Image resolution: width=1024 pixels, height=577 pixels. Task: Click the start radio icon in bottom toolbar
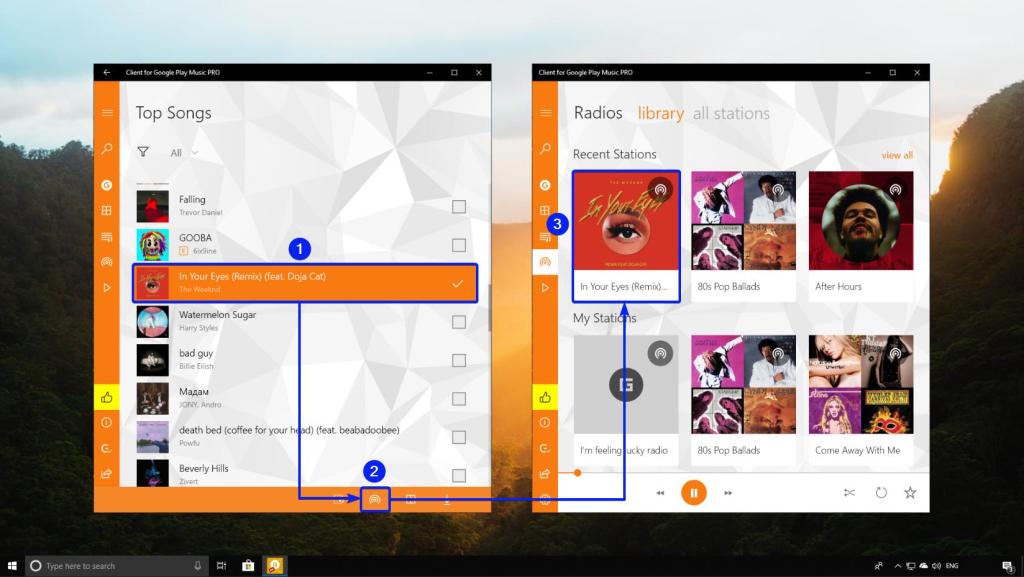coord(375,498)
